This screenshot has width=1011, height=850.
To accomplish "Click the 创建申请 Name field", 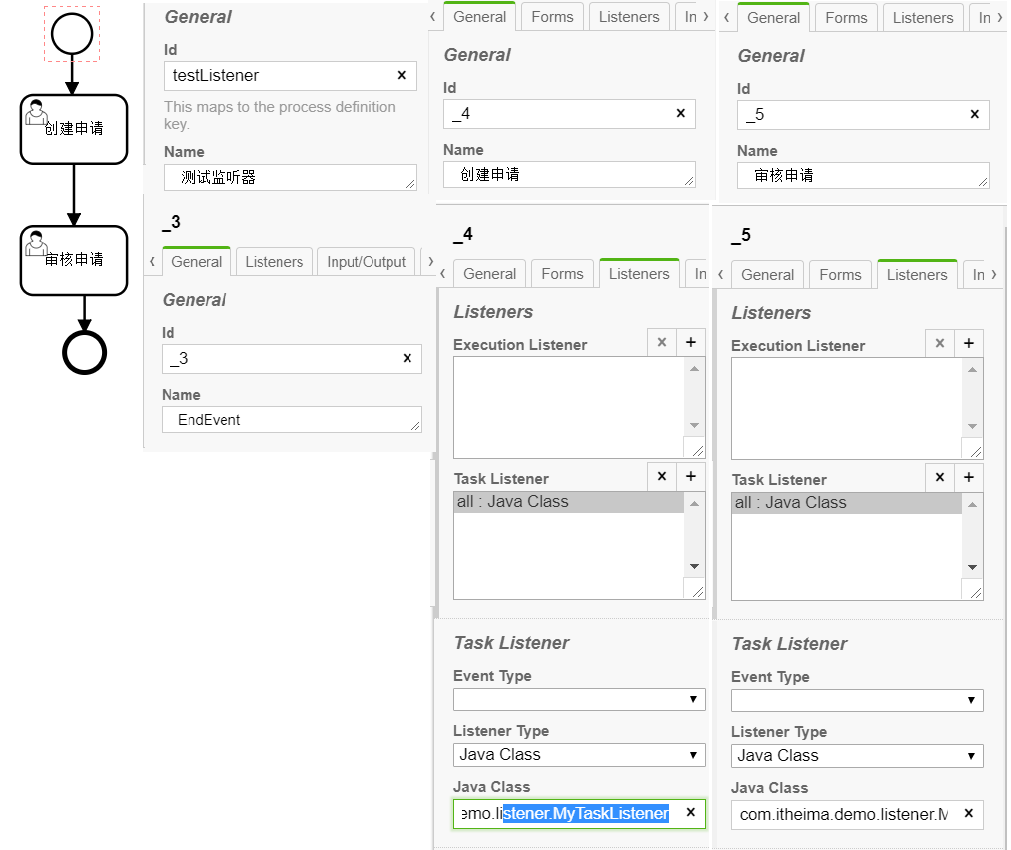I will point(569,175).
